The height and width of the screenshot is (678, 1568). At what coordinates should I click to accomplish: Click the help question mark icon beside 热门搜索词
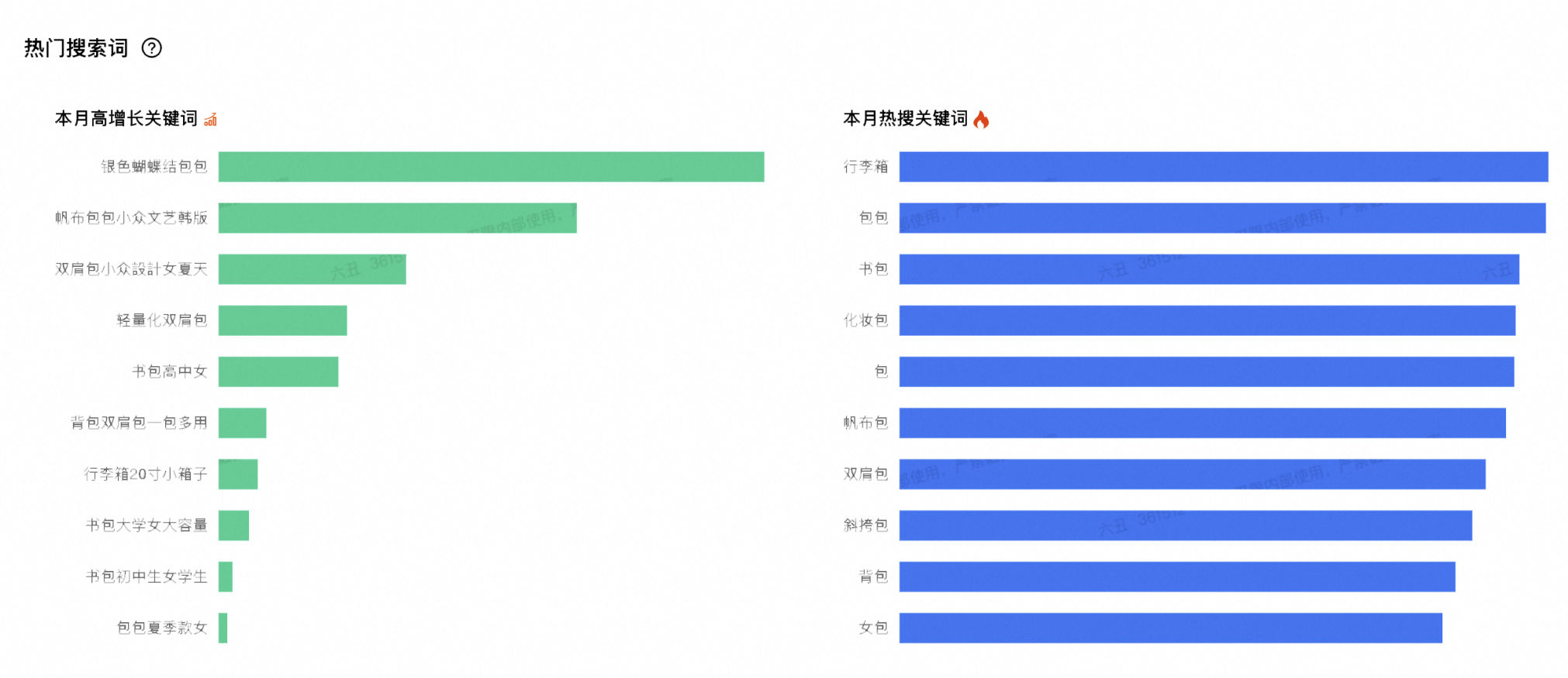click(152, 48)
